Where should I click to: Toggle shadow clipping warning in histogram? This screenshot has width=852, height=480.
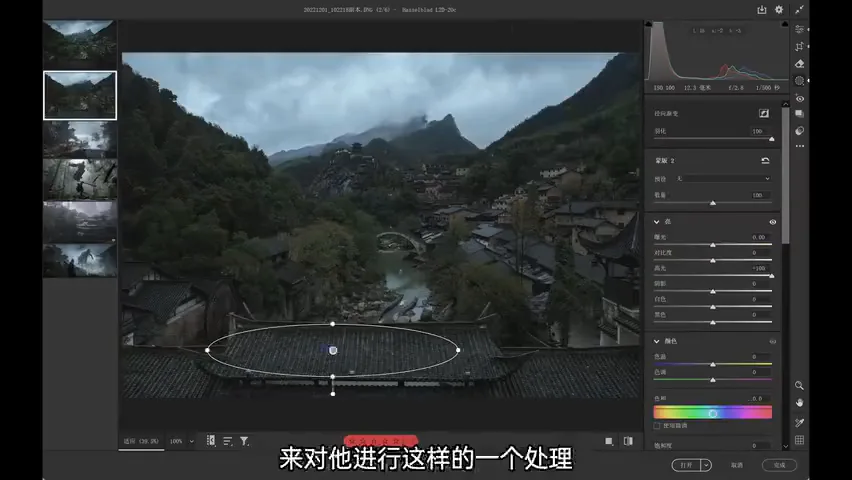click(x=648, y=24)
